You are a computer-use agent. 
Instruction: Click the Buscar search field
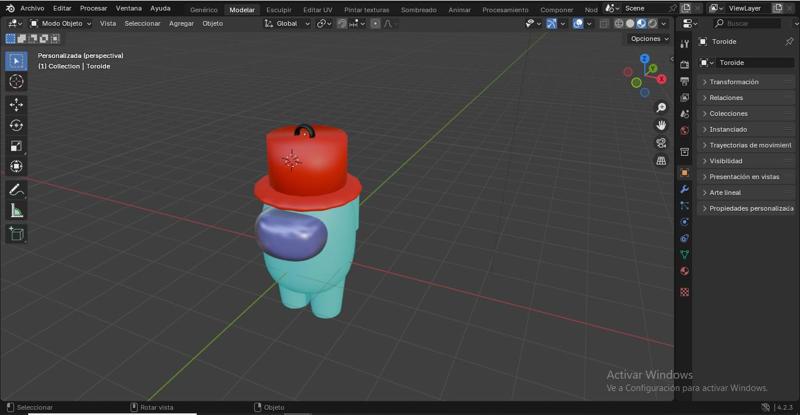click(x=767, y=23)
